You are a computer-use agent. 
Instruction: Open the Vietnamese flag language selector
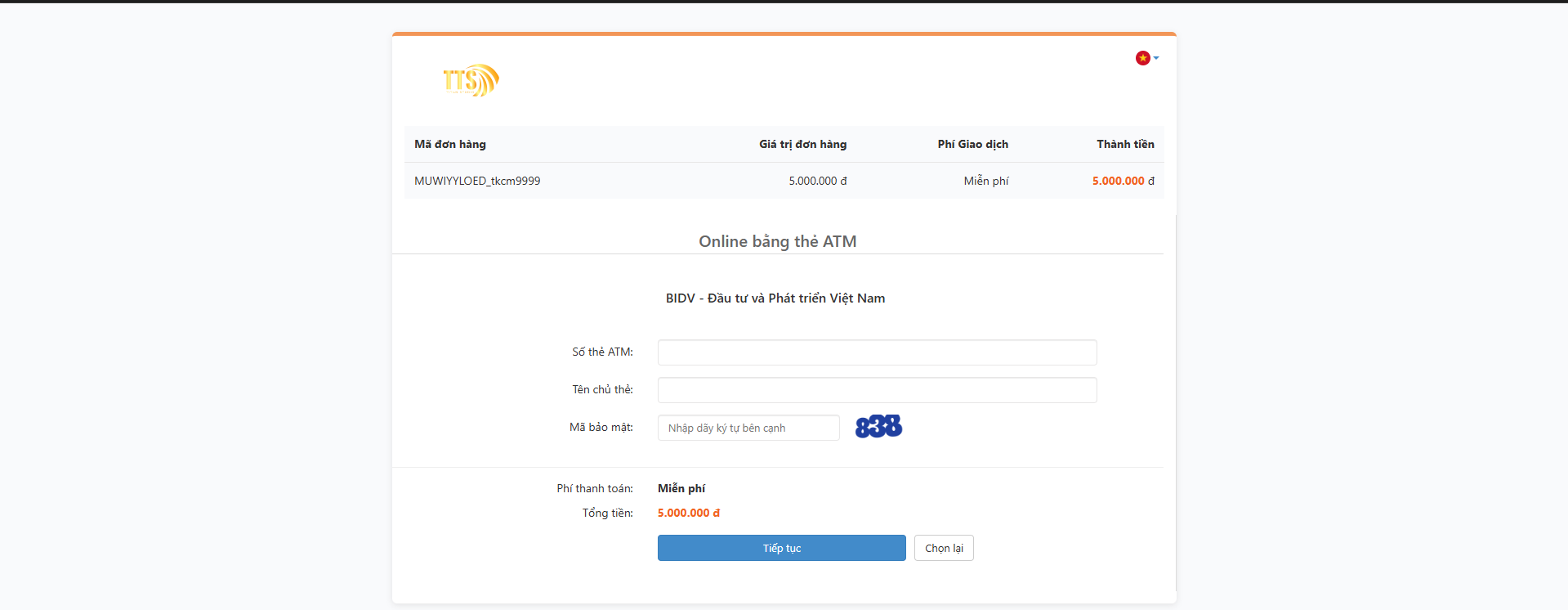[x=1146, y=58]
